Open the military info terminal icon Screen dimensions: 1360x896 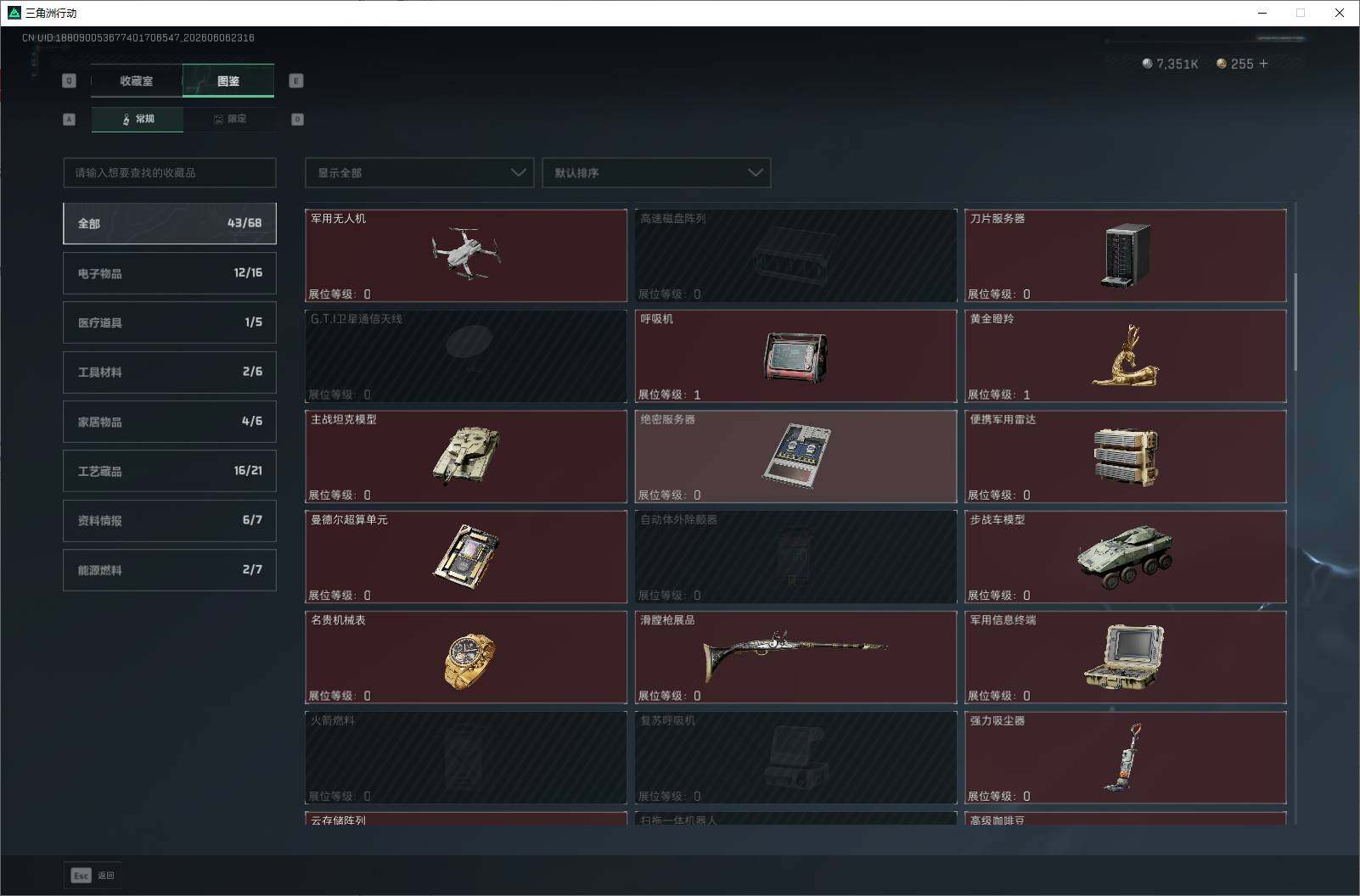click(1125, 656)
